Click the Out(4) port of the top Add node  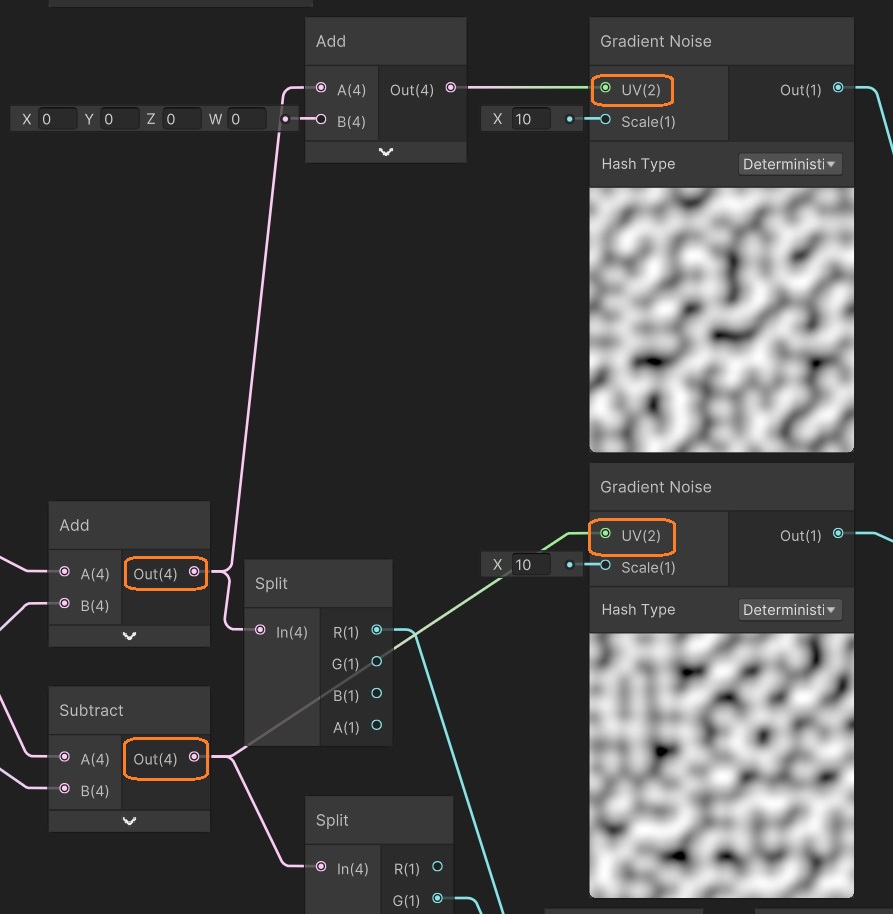[x=450, y=89]
